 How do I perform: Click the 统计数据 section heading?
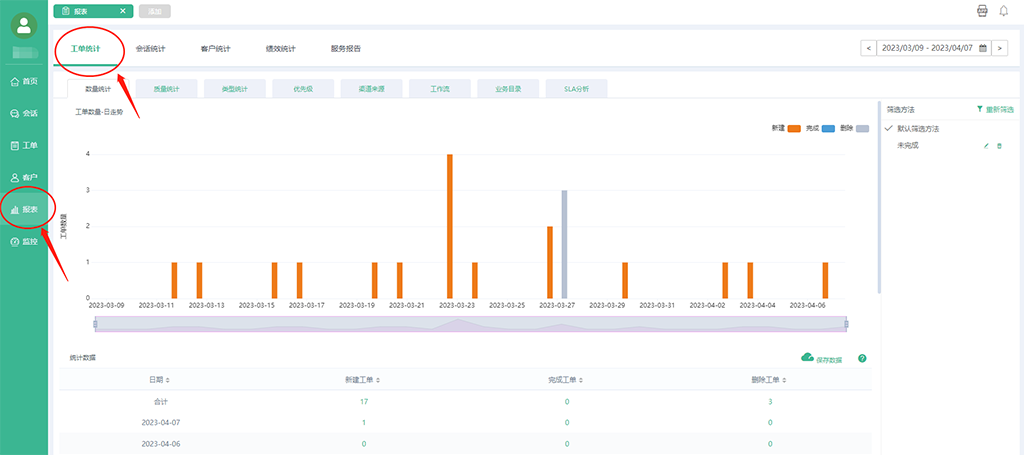pyautogui.click(x=83, y=358)
